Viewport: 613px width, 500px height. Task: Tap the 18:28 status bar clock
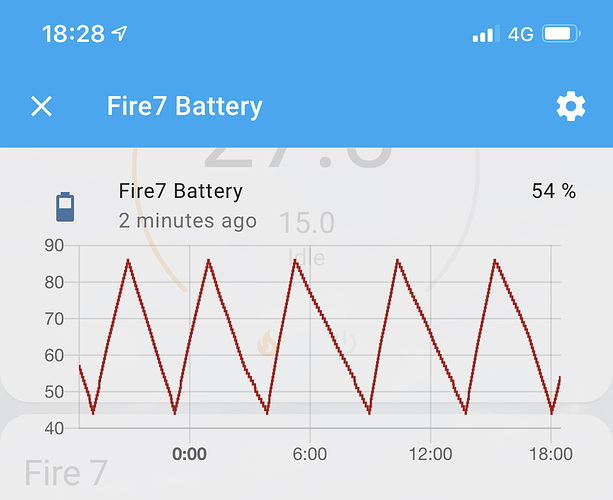tap(73, 34)
